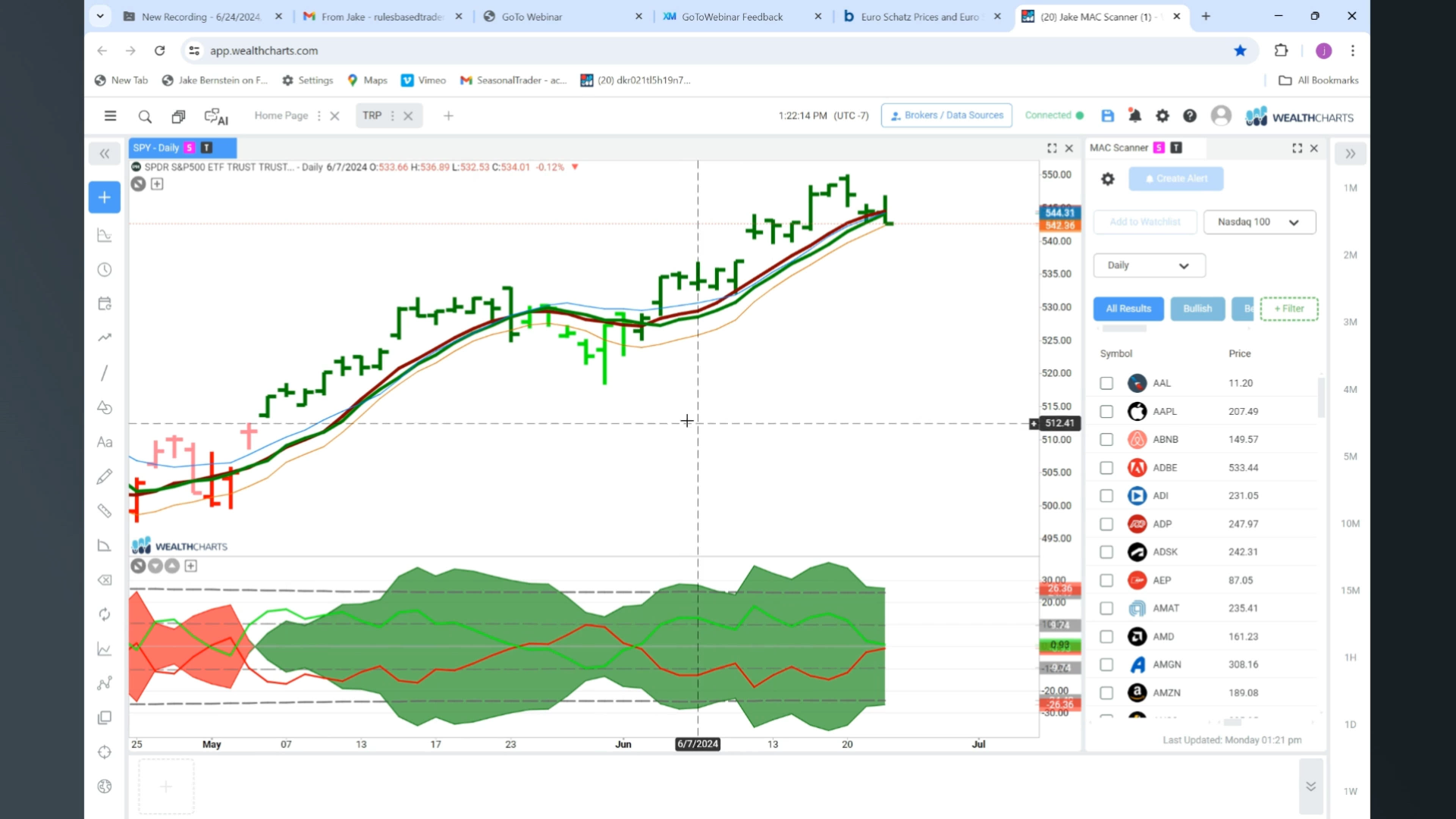The height and width of the screenshot is (819, 1456).
Task: Select the text annotation Aa tool
Action: [105, 442]
